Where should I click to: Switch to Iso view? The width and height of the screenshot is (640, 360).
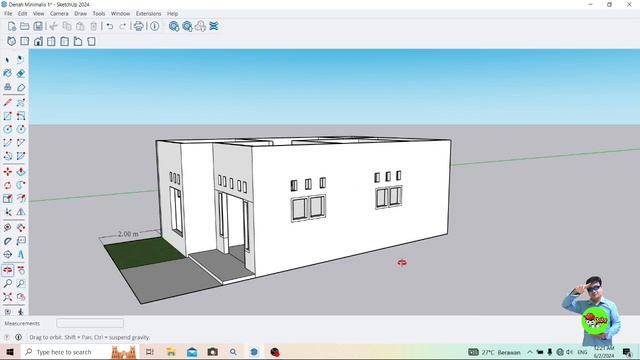(x=11, y=41)
